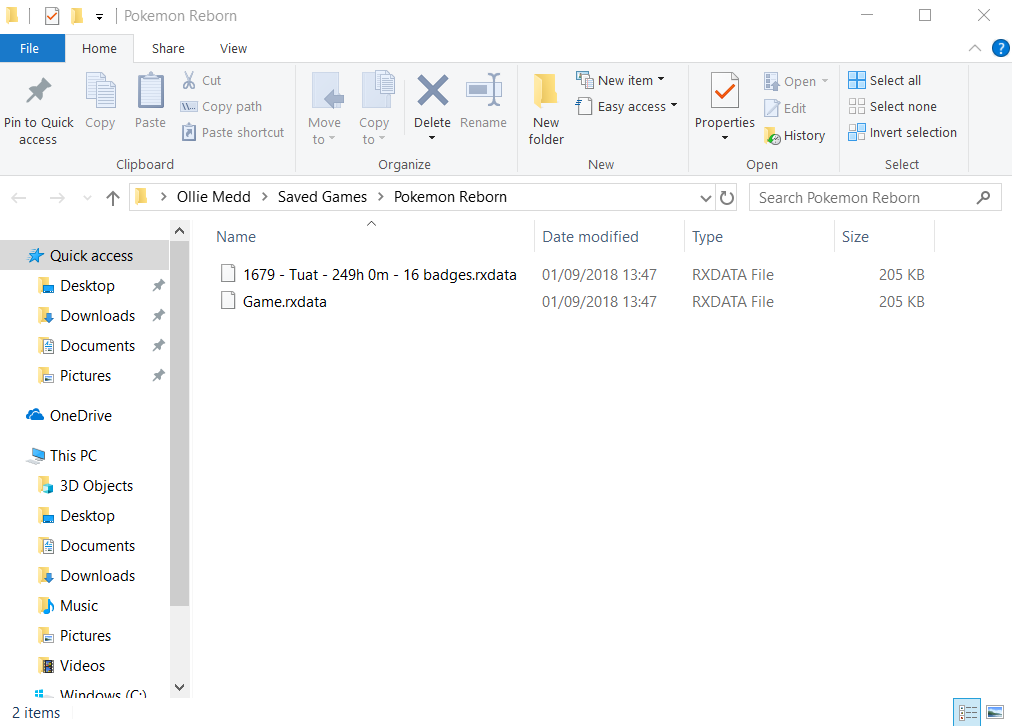The width and height of the screenshot is (1012, 726).
Task: Sort by the Type column header
Action: click(707, 237)
